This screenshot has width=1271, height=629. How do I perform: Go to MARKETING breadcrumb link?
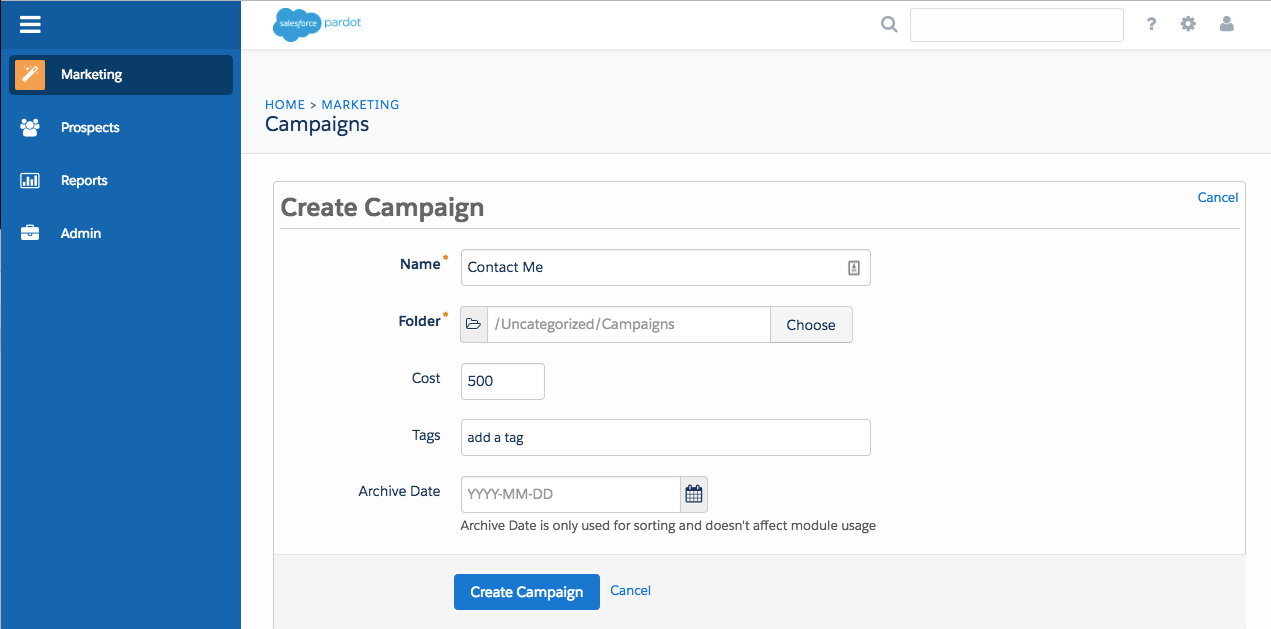tap(360, 105)
